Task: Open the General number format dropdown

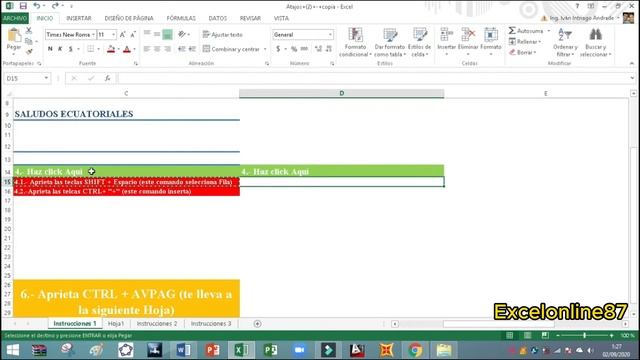Action: pyautogui.click(x=330, y=35)
